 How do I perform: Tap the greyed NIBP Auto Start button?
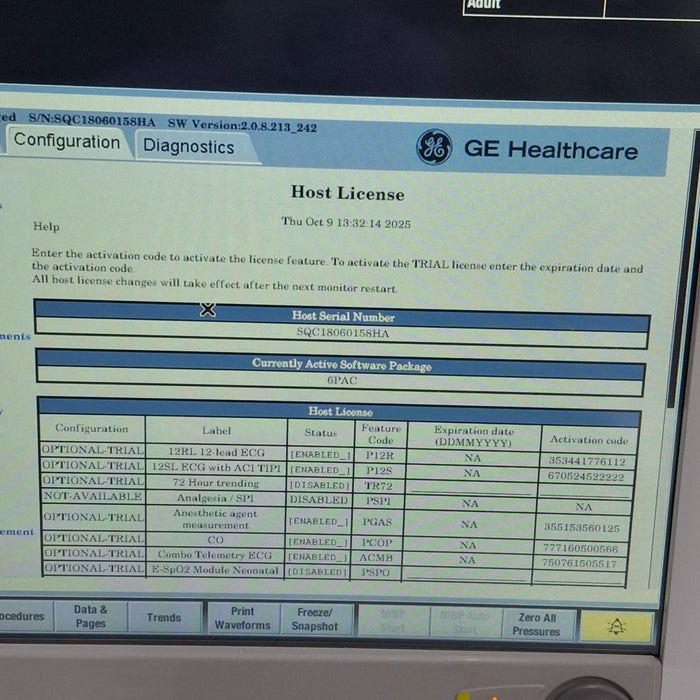click(x=465, y=622)
